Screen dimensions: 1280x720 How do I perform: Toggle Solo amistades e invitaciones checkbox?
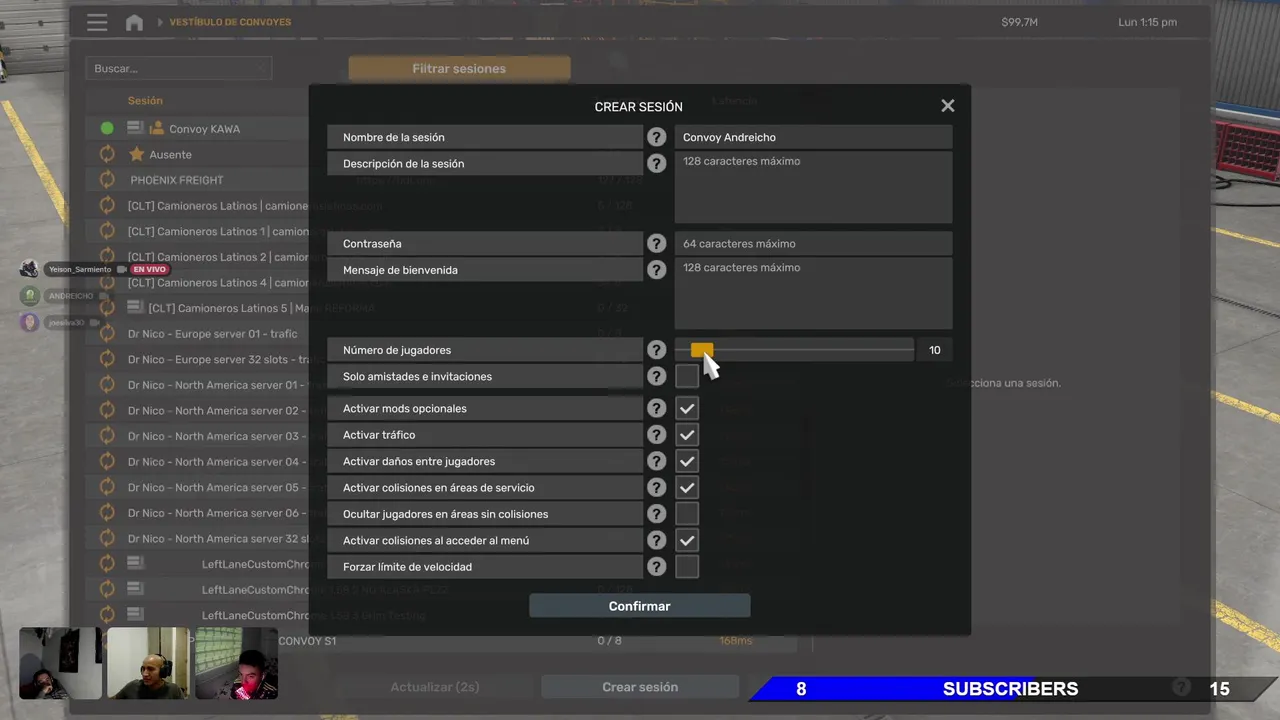(687, 376)
